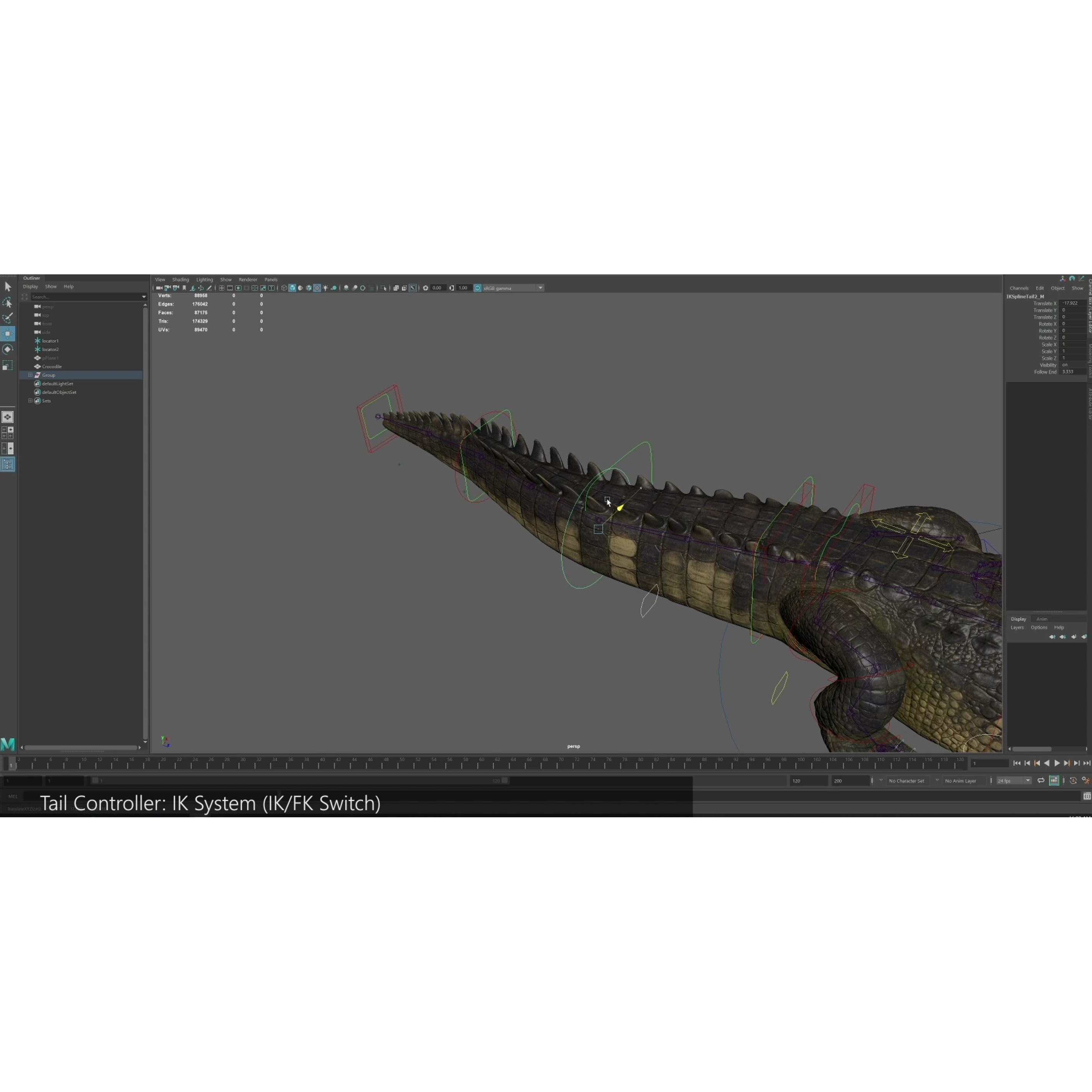Open the sRGB gamma dropdown
Image resolution: width=1092 pixels, height=1092 pixels.
pos(513,288)
